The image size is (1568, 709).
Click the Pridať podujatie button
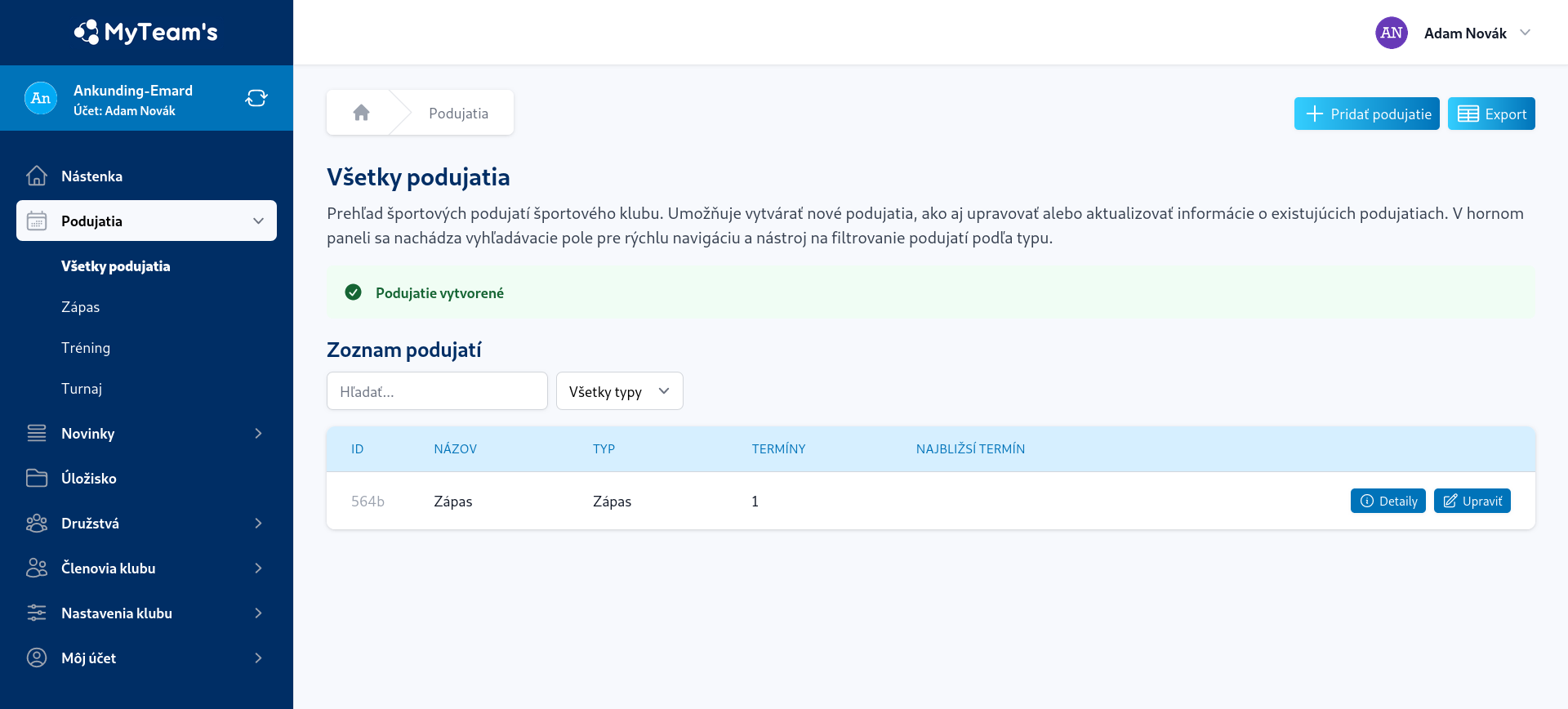[1366, 114]
